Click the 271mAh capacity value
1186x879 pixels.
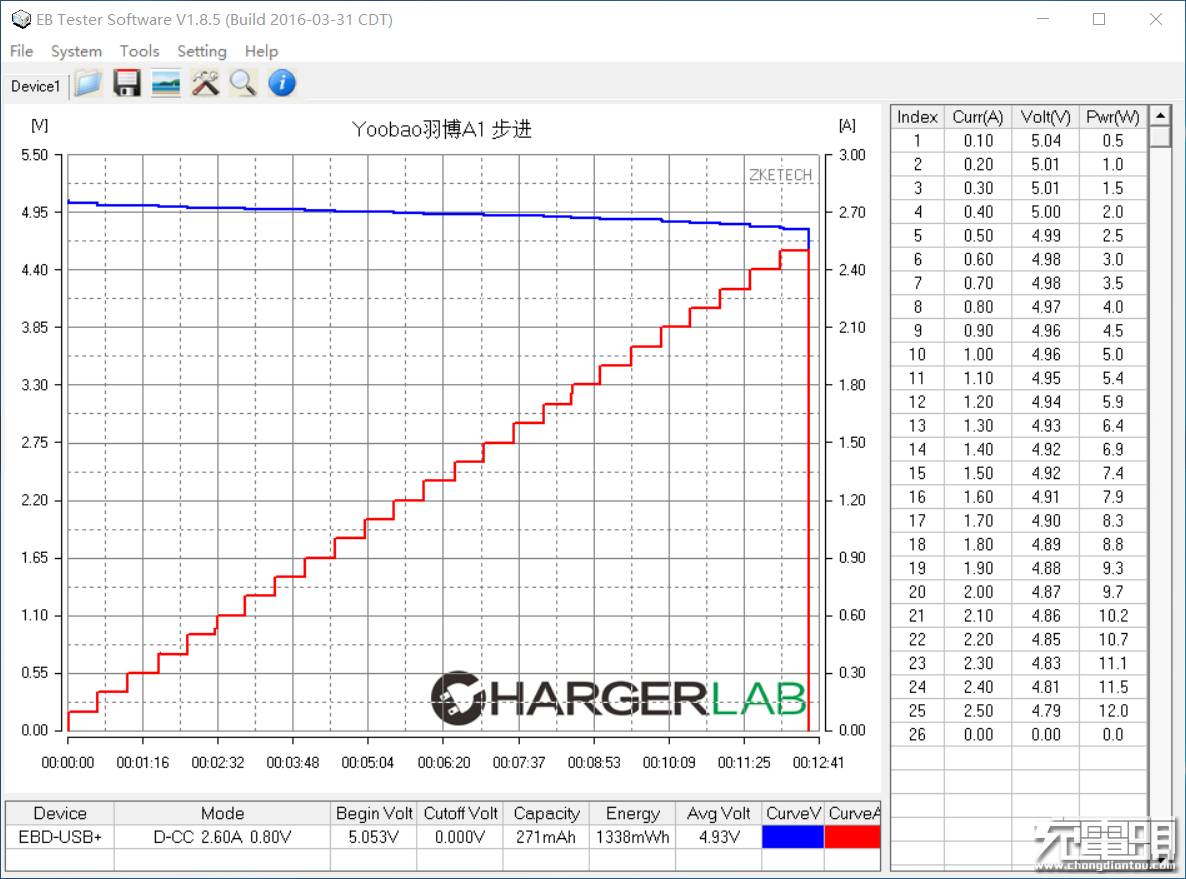[546, 837]
